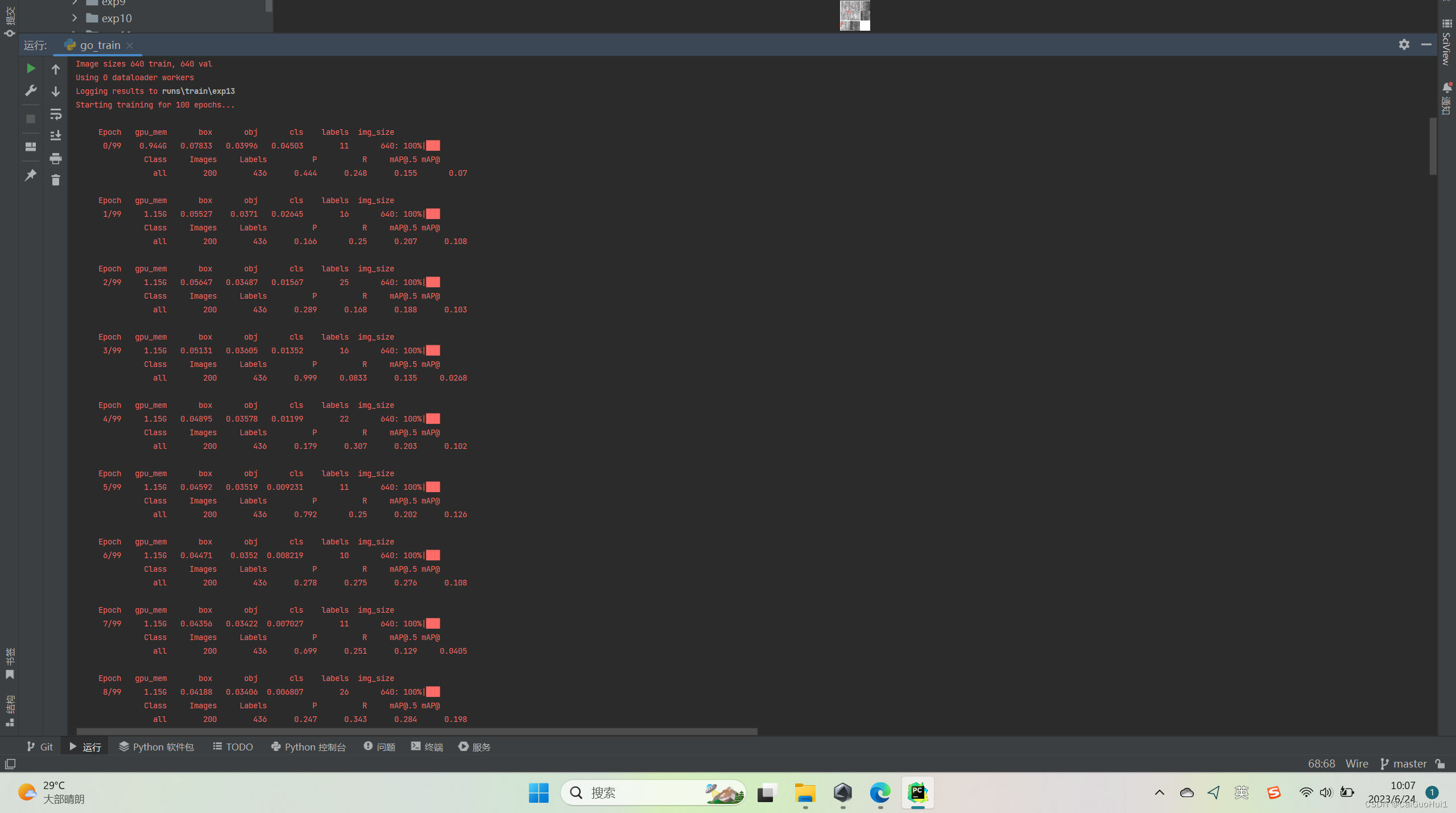Clear console with the trash icon
Viewport: 1456px width, 813px height.
(56, 180)
